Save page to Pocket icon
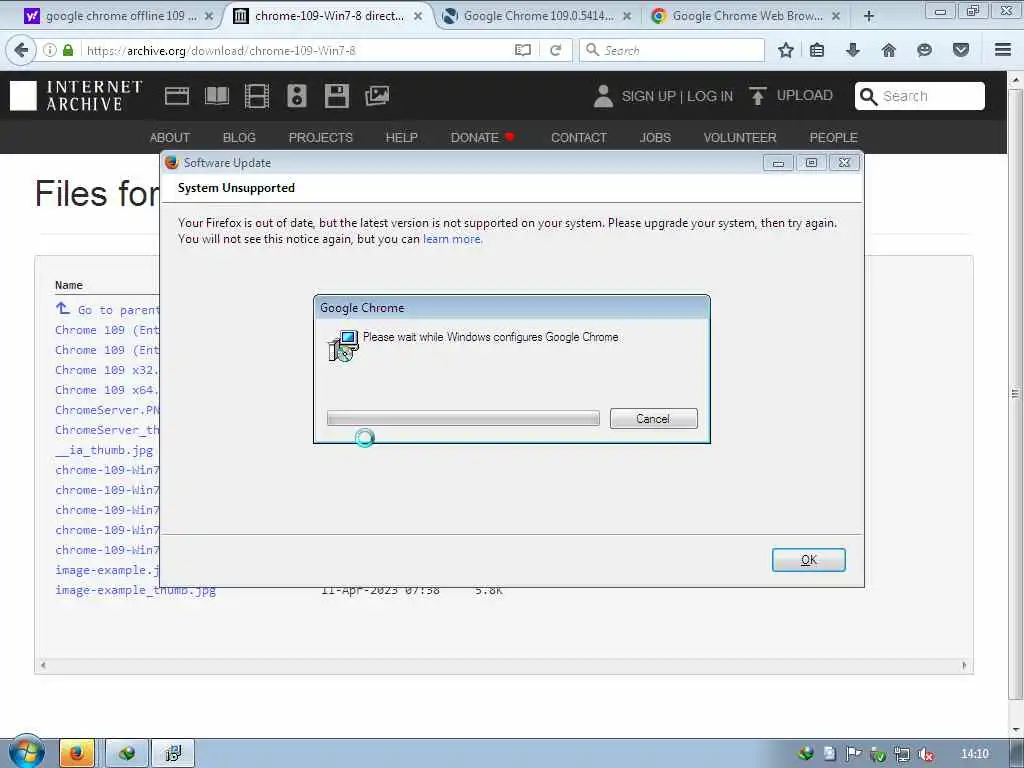The image size is (1024, 768). click(961, 50)
